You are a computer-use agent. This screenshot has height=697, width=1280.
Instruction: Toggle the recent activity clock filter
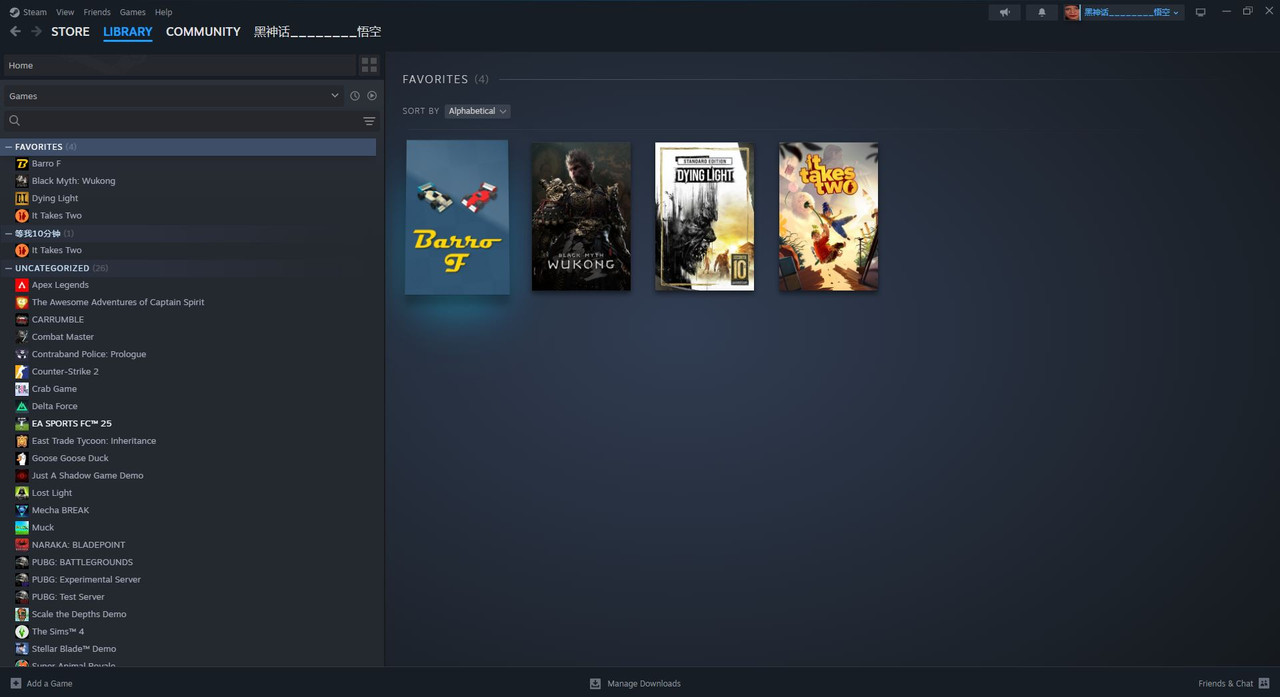pos(354,96)
